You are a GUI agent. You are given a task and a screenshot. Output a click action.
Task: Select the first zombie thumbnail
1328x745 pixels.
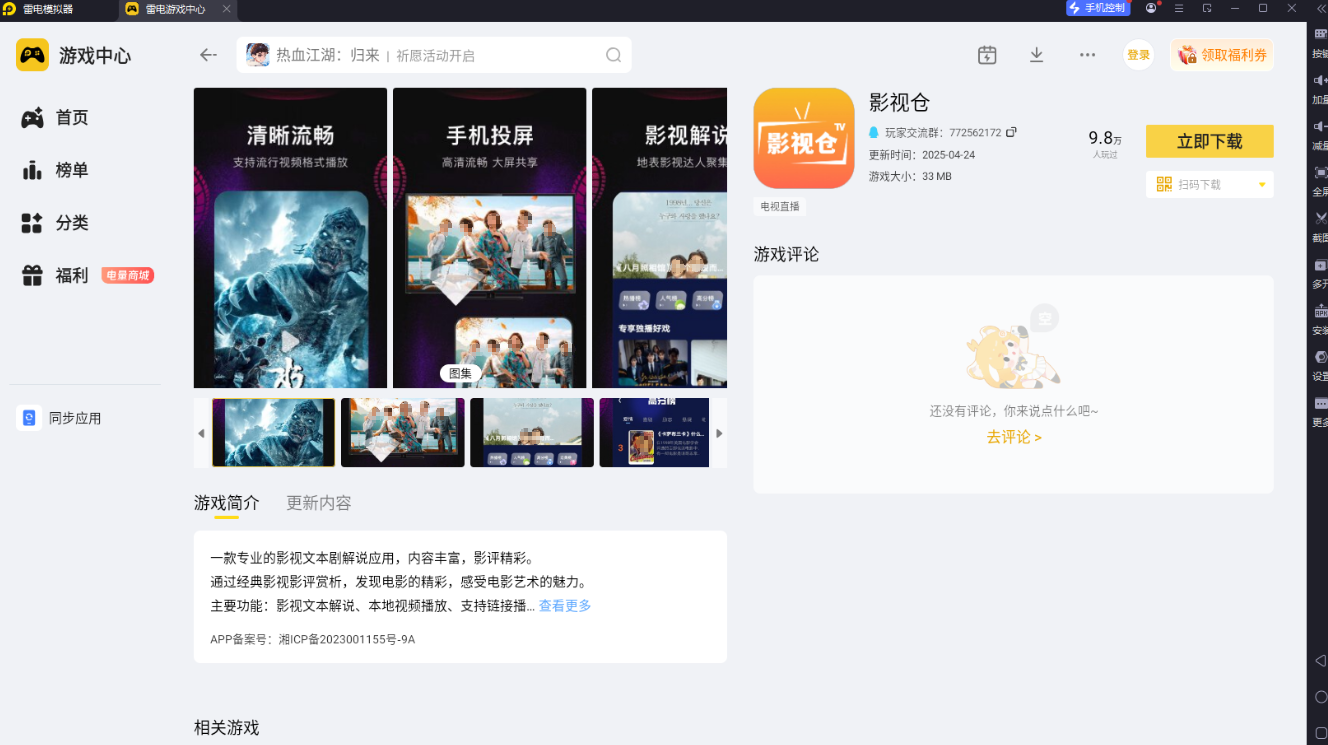click(x=273, y=432)
